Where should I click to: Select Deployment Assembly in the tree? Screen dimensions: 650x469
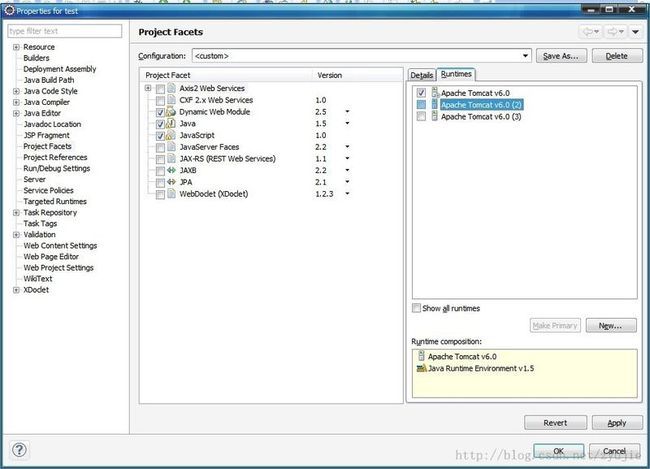(60, 69)
